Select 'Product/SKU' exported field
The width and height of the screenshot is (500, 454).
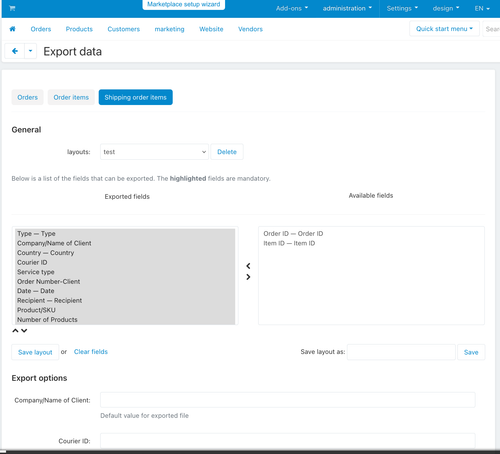coord(125,310)
